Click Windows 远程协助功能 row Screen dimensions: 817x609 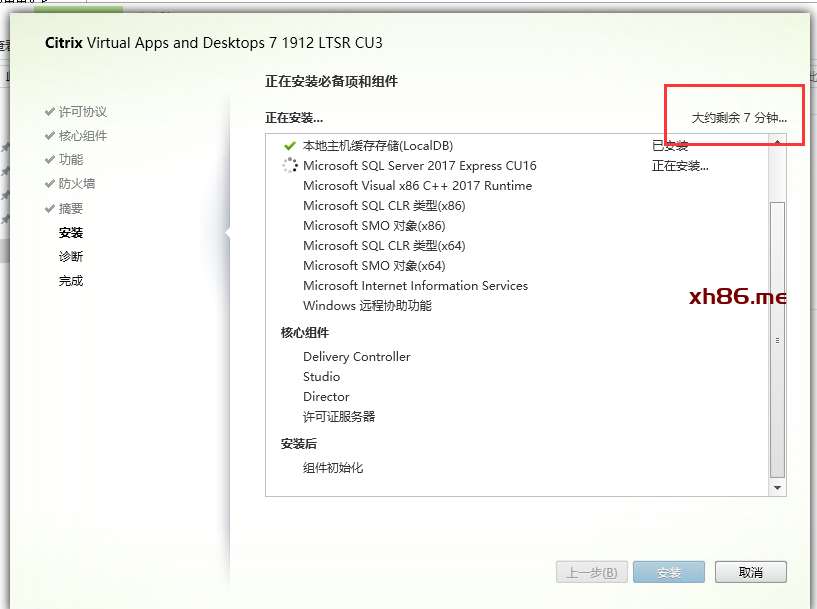[x=367, y=305]
